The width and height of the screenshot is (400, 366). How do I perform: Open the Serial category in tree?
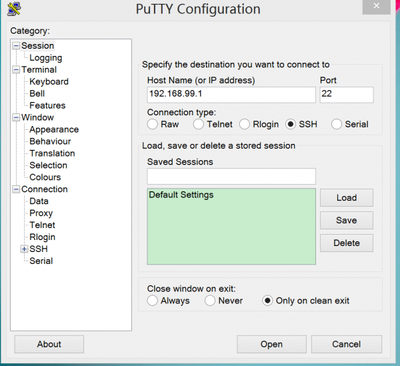[x=41, y=261]
